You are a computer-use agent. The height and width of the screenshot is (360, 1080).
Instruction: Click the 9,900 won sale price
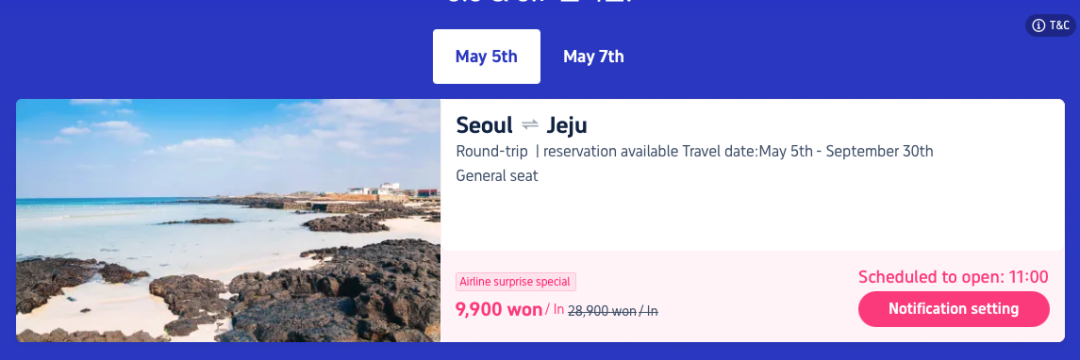click(499, 310)
